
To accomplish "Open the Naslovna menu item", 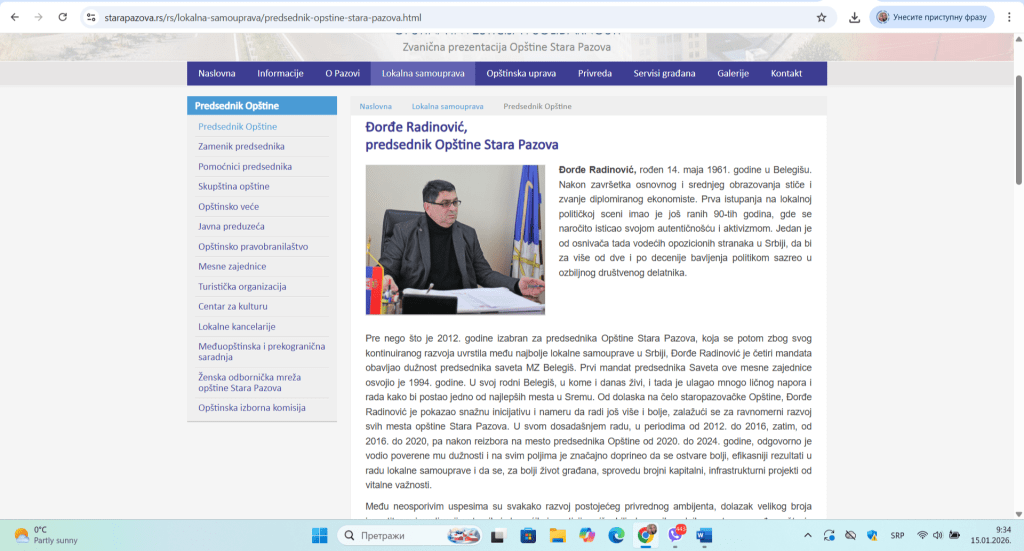I will [217, 73].
